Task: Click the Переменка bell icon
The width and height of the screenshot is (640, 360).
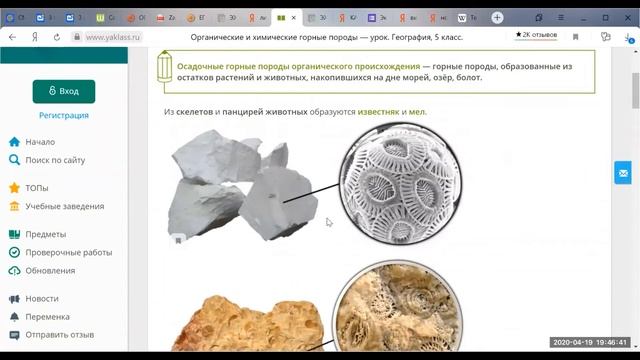Action: (14, 317)
